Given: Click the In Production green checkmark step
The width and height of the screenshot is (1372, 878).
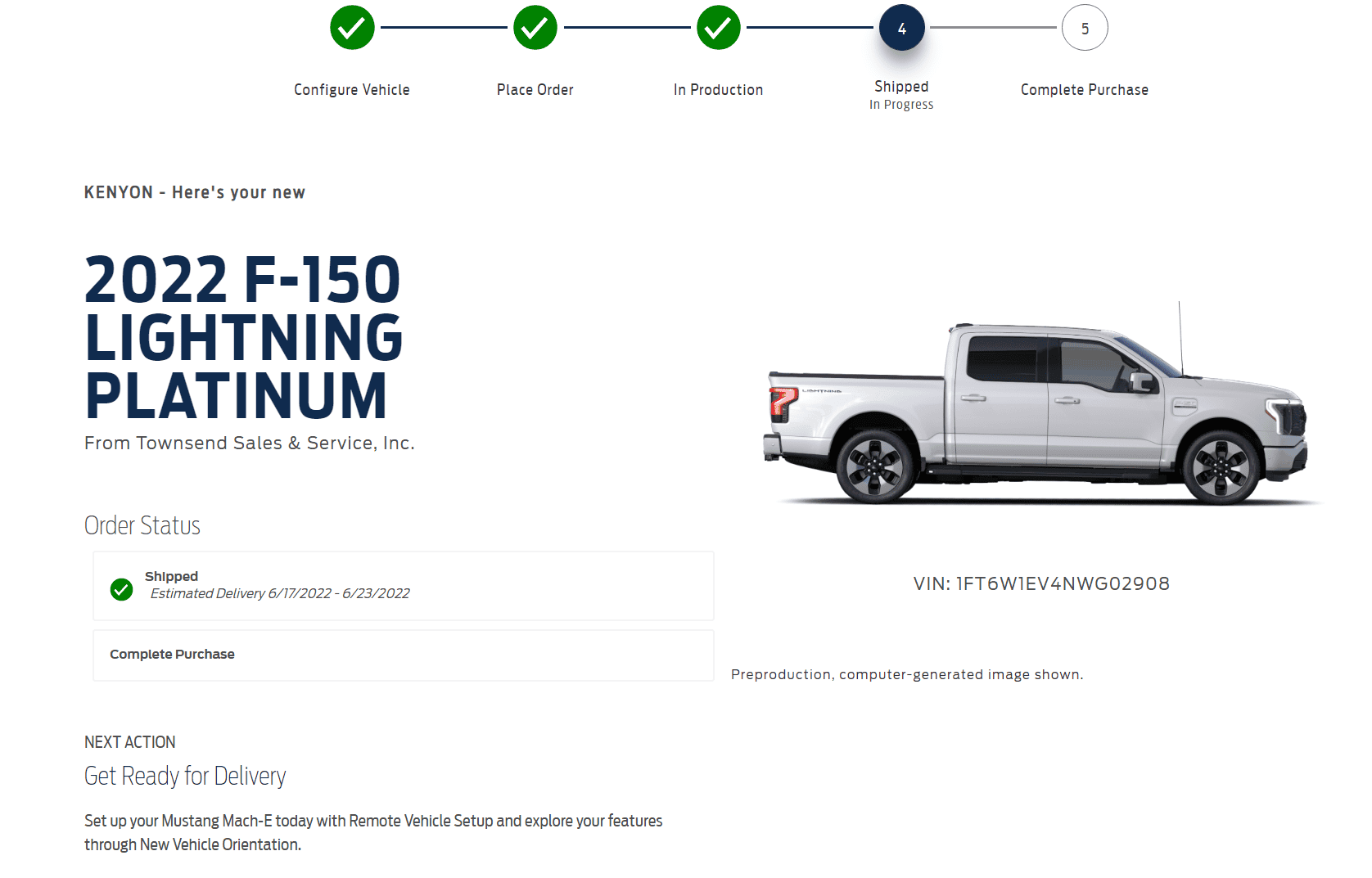Looking at the screenshot, I should pos(719,28).
